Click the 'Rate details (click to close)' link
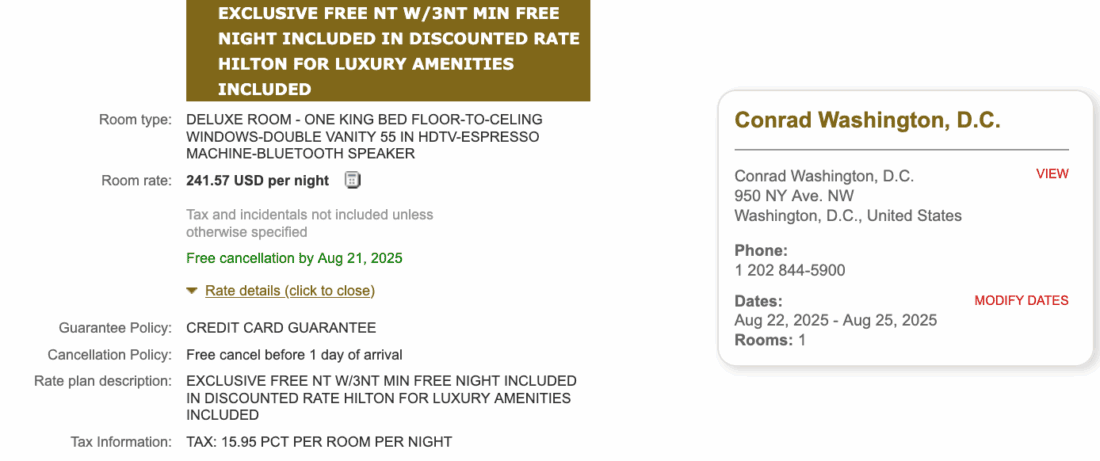The image size is (1100, 461). point(289,291)
